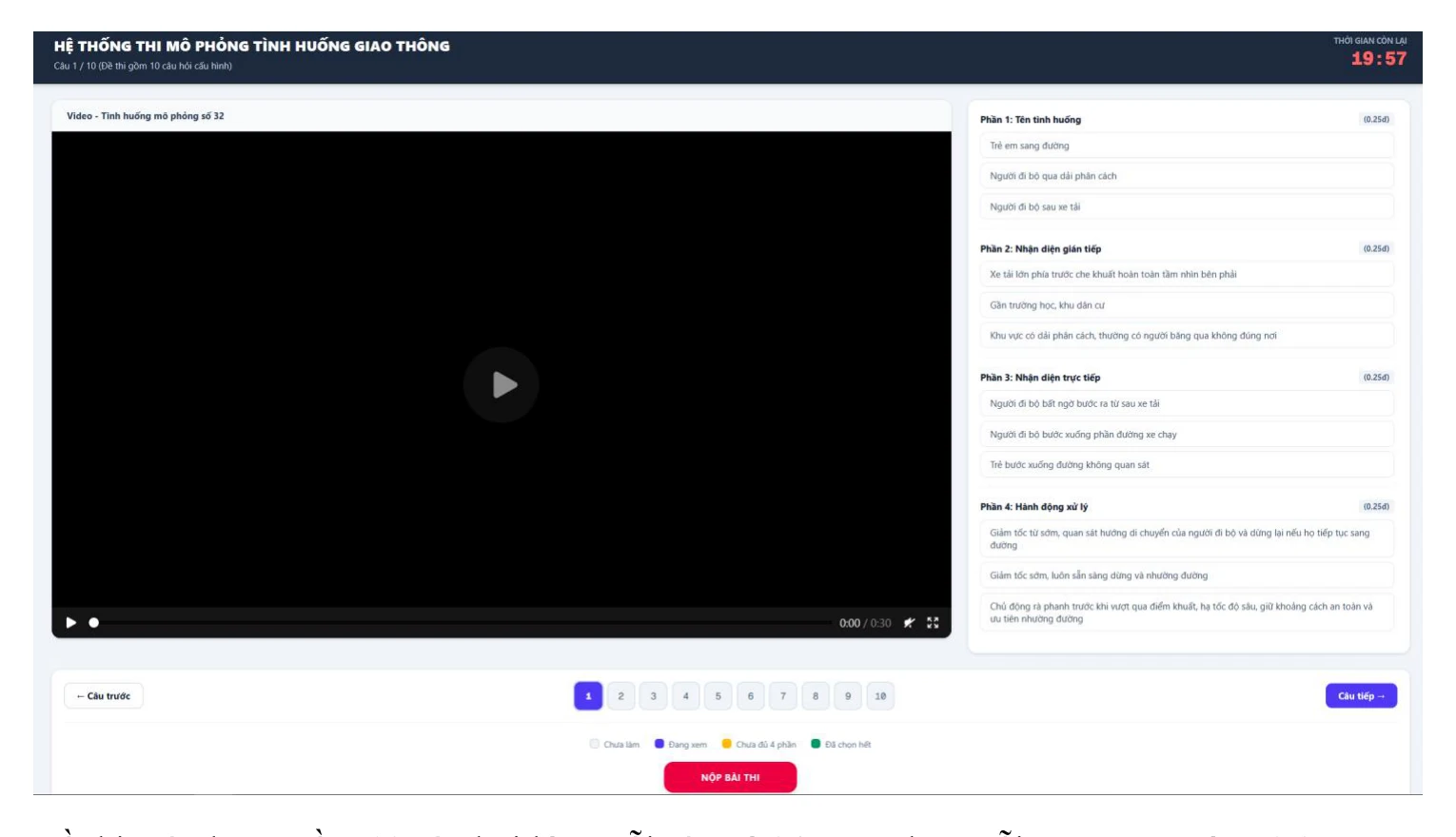Click the video progress slider handle
The image size is (1456, 837).
point(93,623)
